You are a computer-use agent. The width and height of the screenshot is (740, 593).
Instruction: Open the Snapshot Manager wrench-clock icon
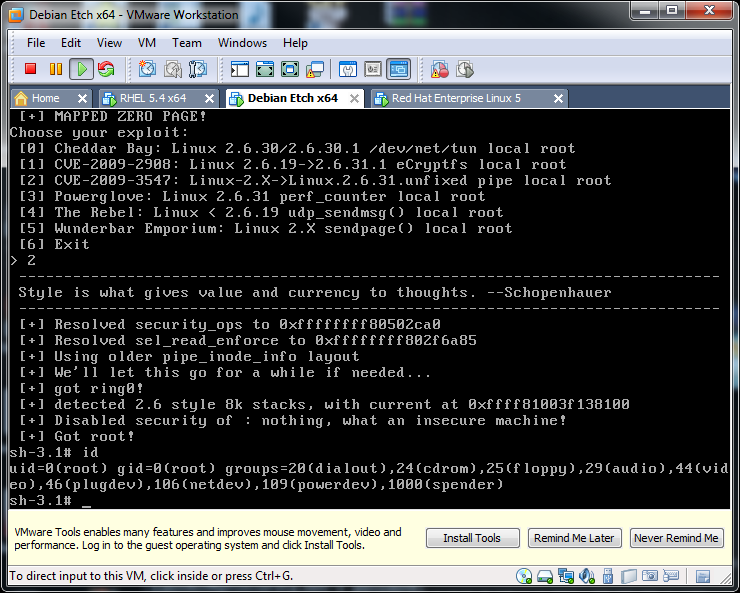coord(198,69)
